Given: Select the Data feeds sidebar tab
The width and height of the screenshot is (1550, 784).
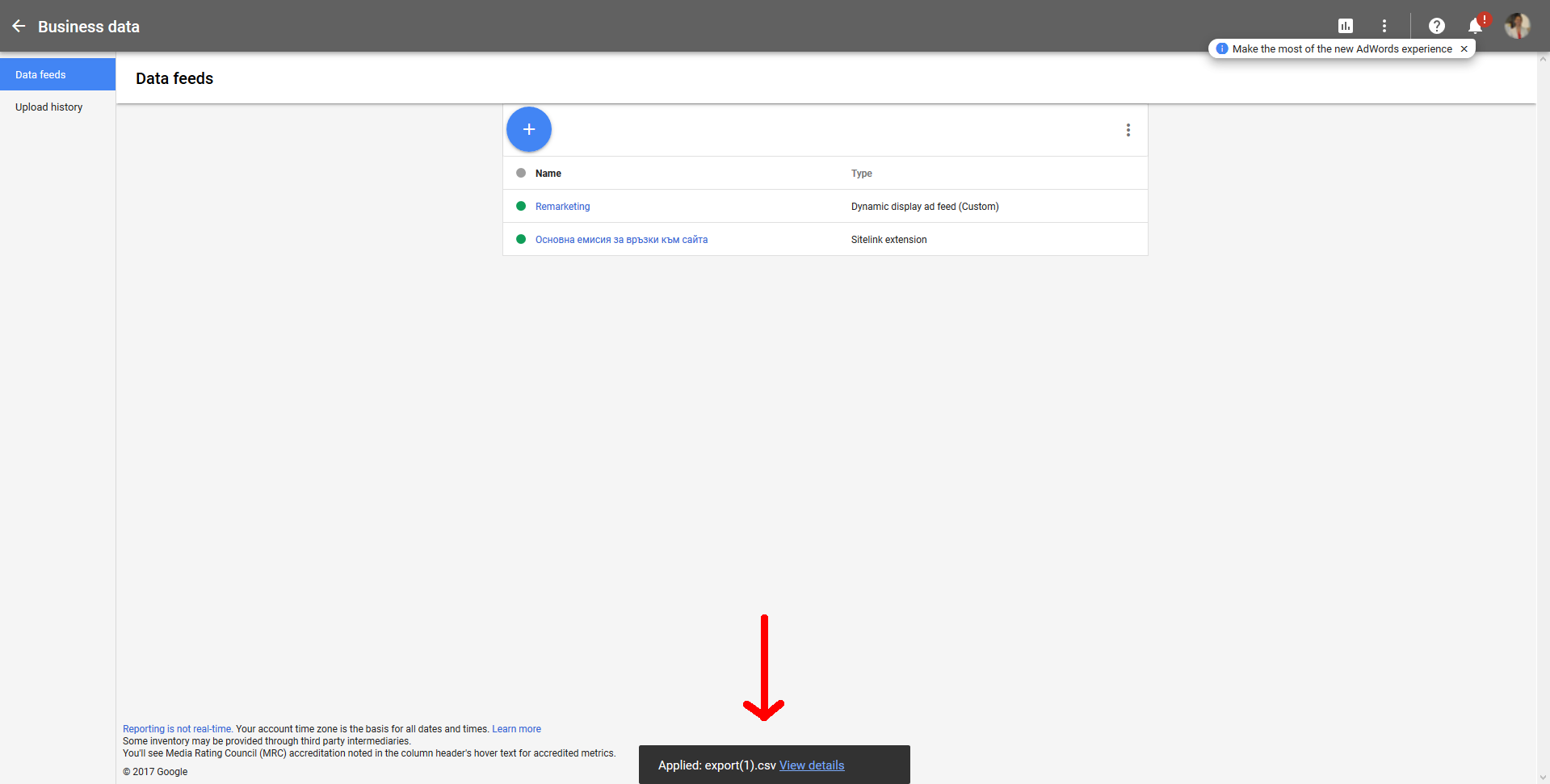Looking at the screenshot, I should pos(40,74).
